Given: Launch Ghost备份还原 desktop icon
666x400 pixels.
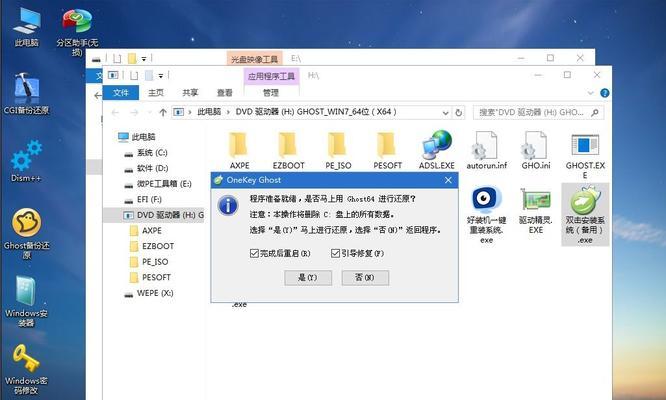Looking at the screenshot, I should (26, 234).
